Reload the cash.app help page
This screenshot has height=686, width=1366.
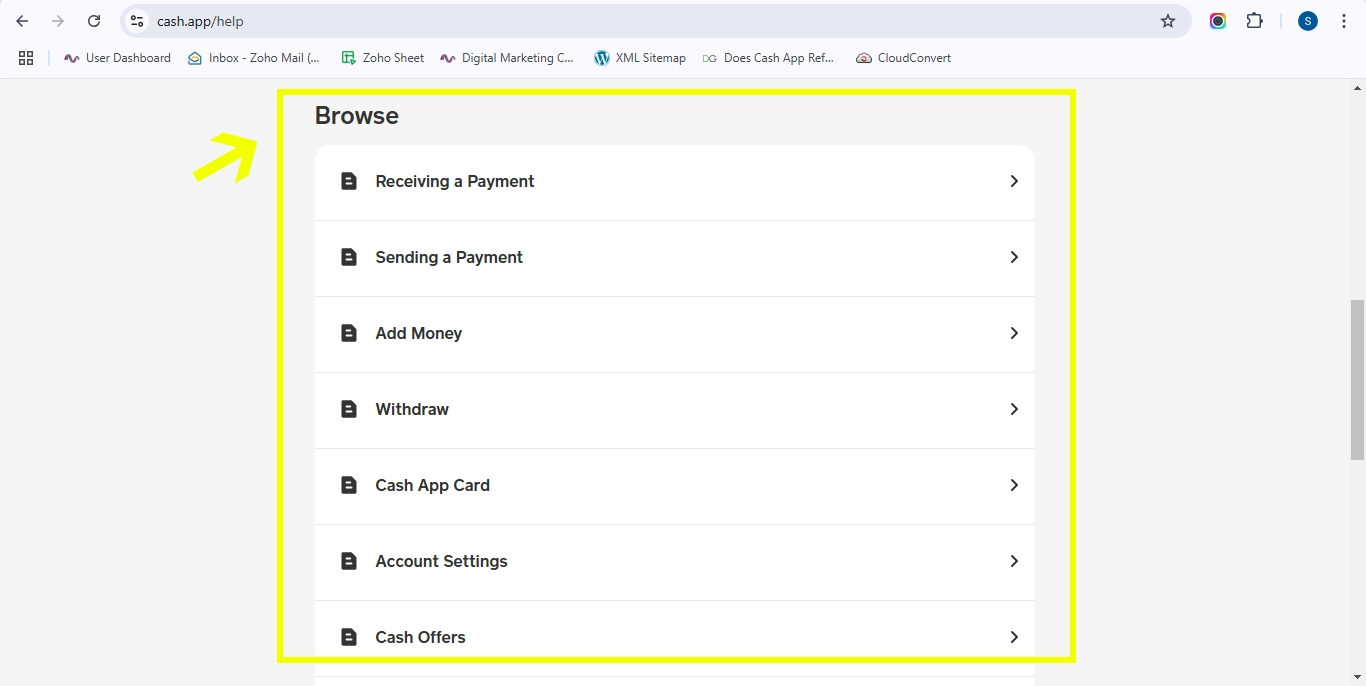click(x=94, y=21)
